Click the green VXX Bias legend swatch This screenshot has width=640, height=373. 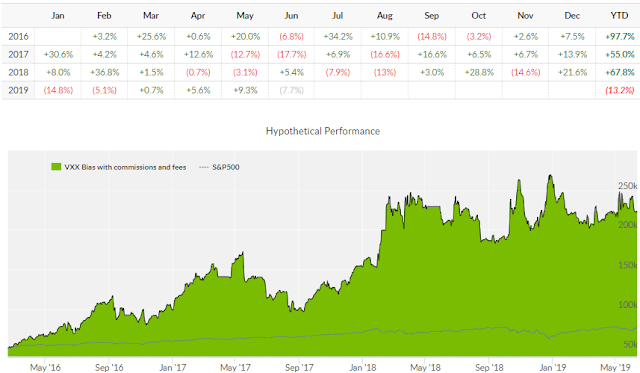point(56,167)
